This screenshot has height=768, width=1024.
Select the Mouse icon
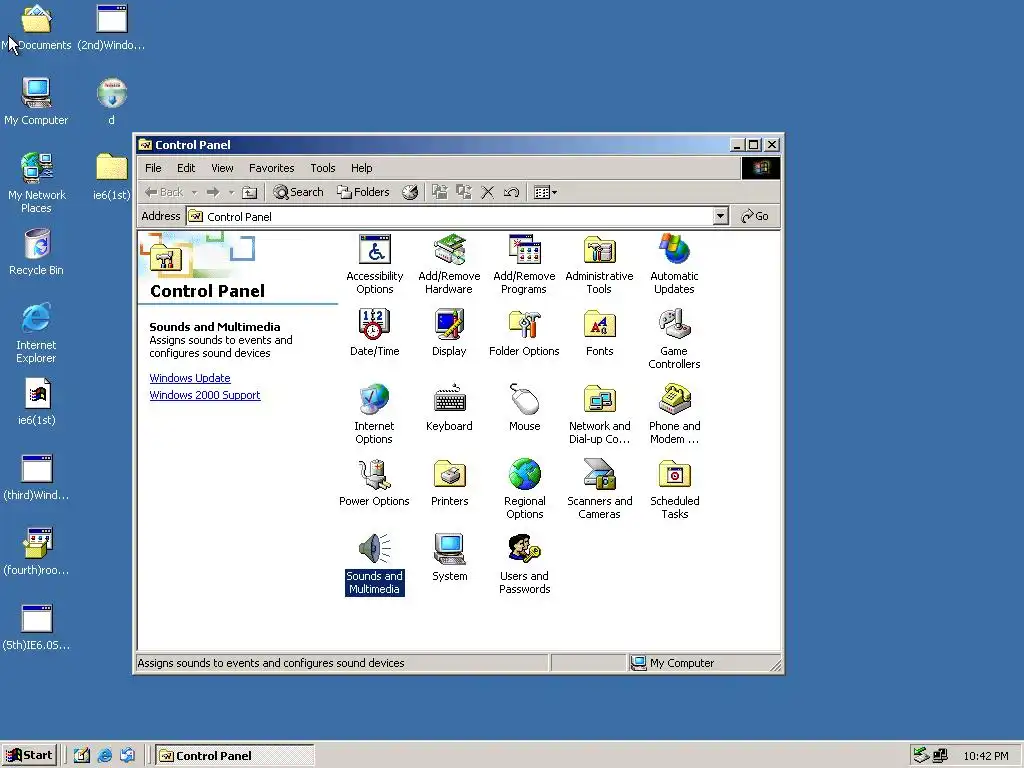pos(524,408)
